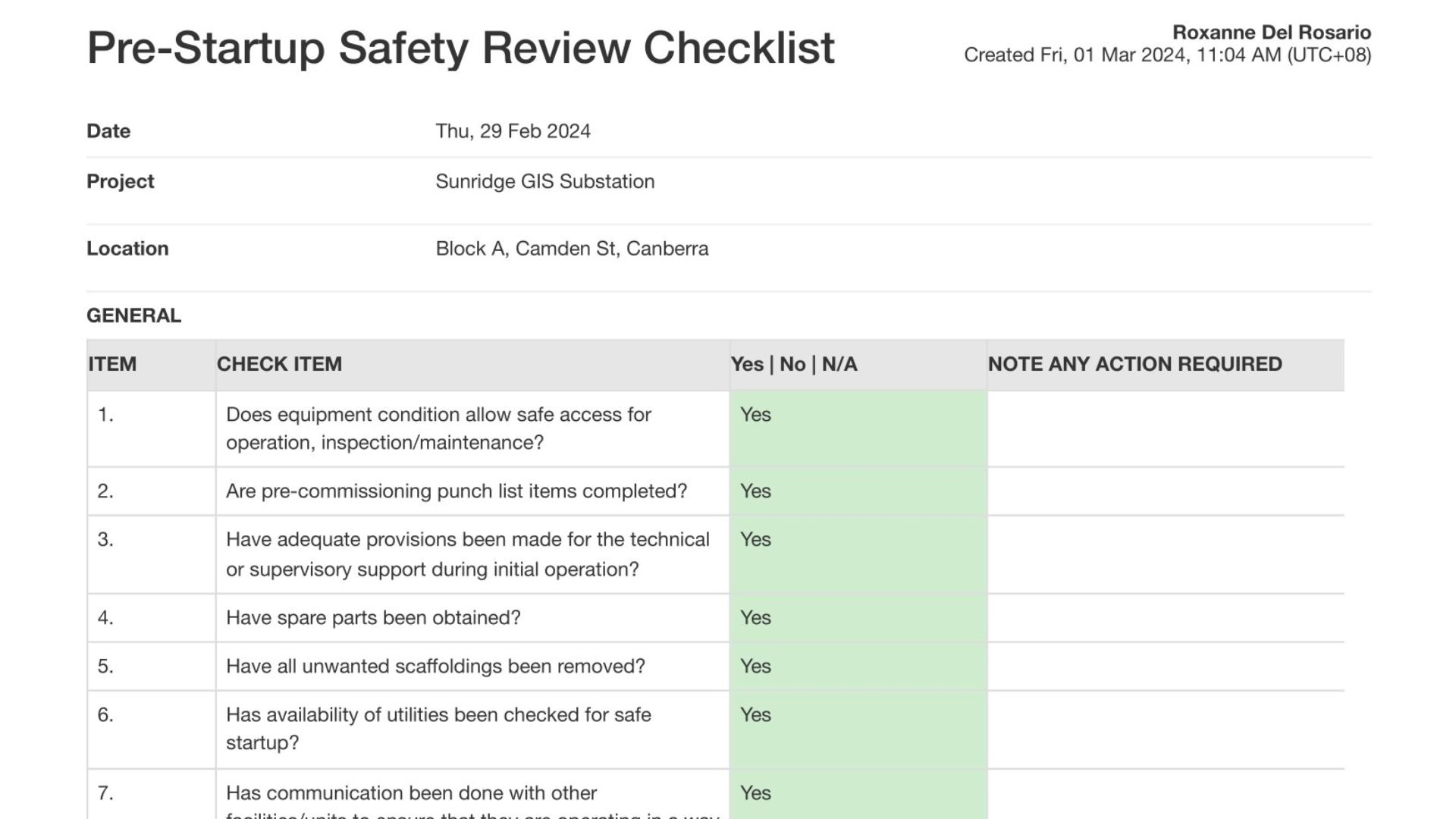
Task: Click the action note field for utilities availability
Action: (x=1165, y=729)
